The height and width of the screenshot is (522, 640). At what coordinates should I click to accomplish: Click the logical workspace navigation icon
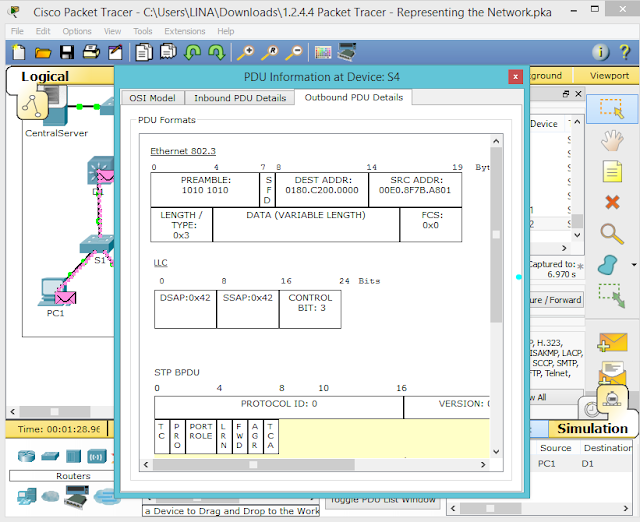point(32,105)
